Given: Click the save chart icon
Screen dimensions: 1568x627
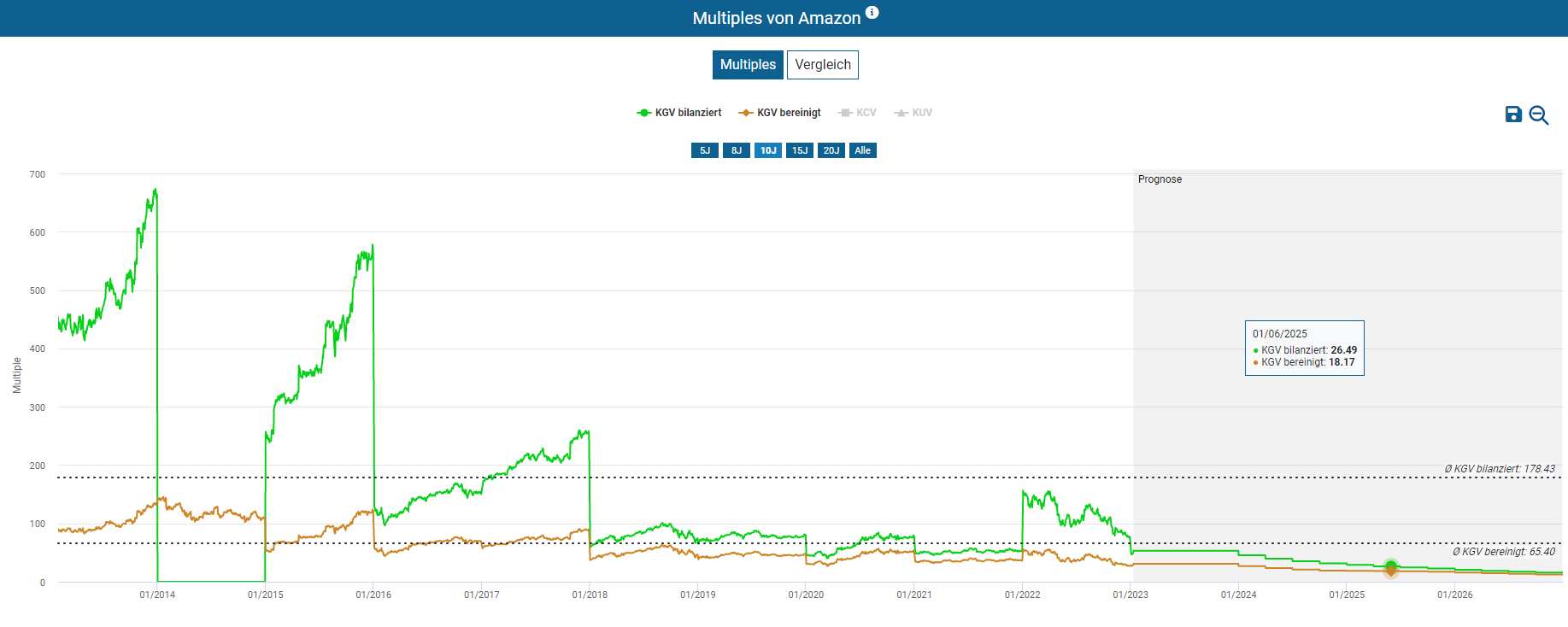Looking at the screenshot, I should [1513, 114].
